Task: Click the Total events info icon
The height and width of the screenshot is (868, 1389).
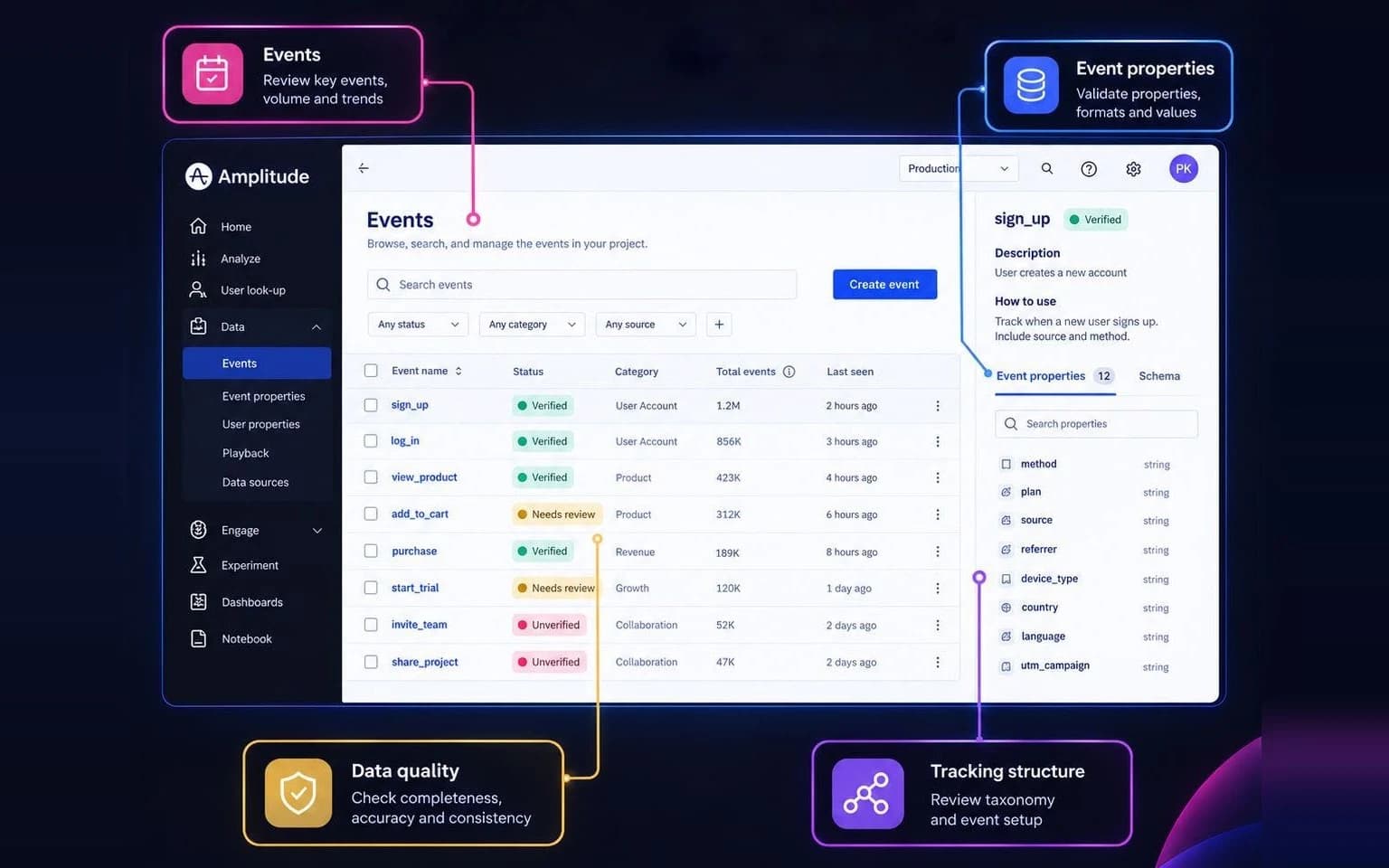Action: coord(789,372)
